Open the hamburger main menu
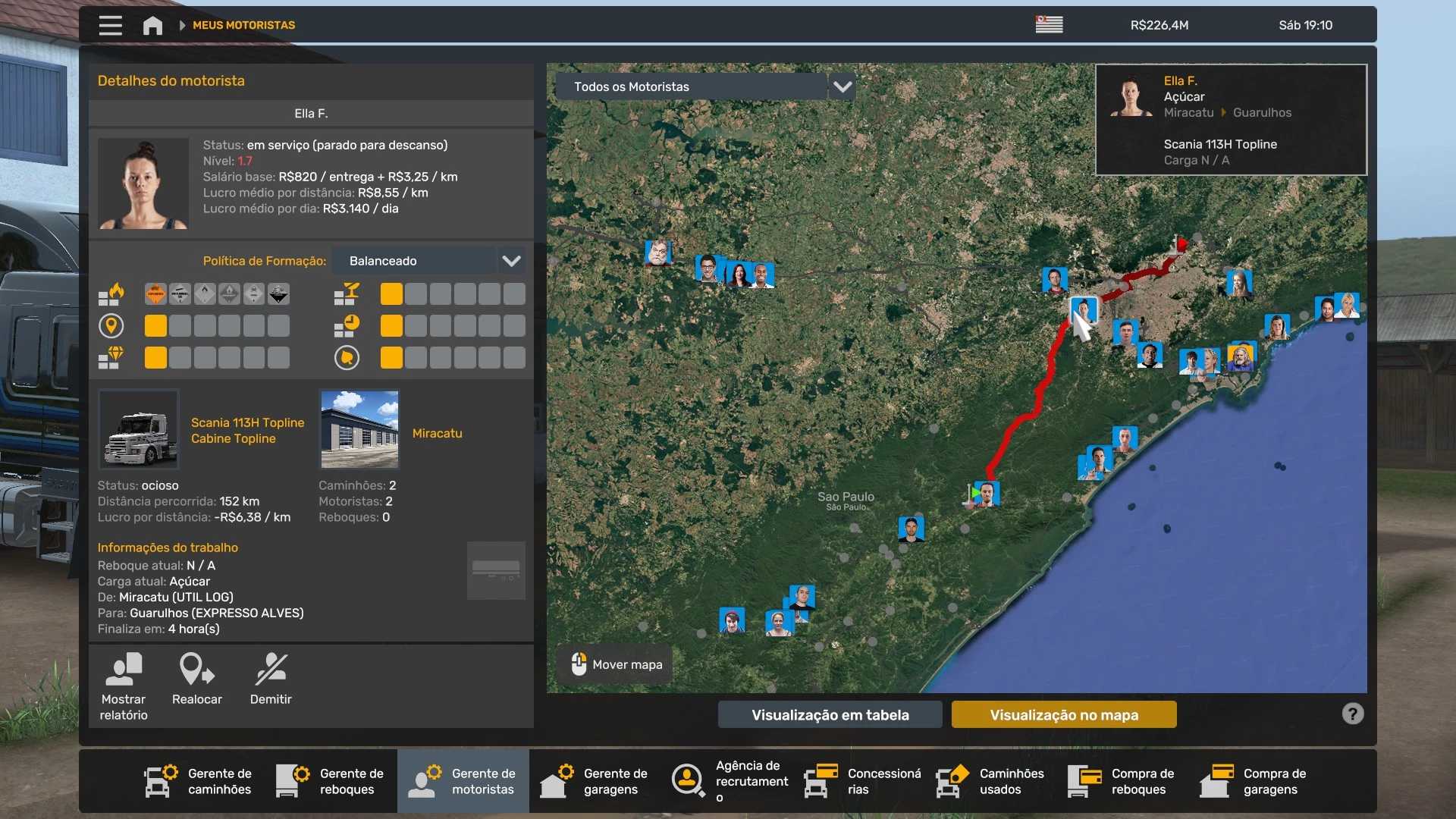The height and width of the screenshot is (819, 1456). 110,25
